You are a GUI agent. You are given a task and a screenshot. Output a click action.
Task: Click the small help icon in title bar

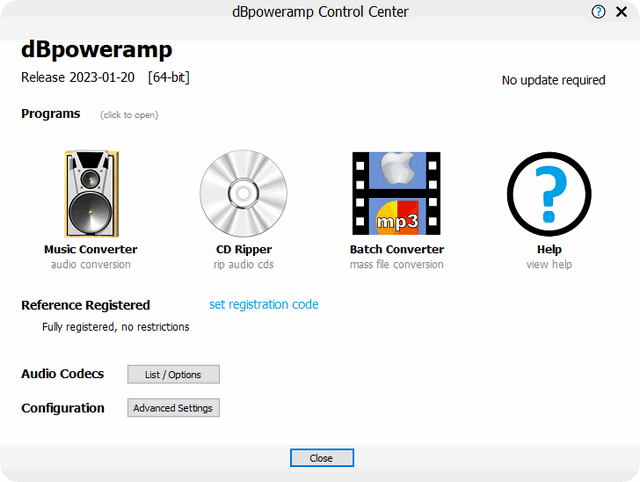coord(598,12)
